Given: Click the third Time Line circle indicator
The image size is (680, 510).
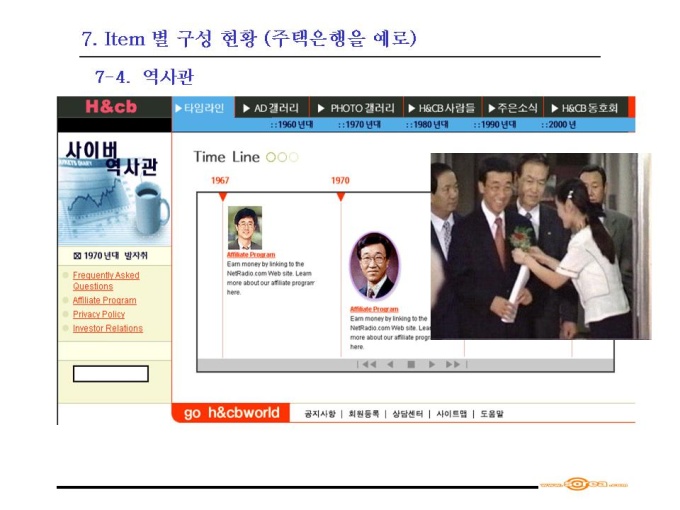Looking at the screenshot, I should 293,157.
